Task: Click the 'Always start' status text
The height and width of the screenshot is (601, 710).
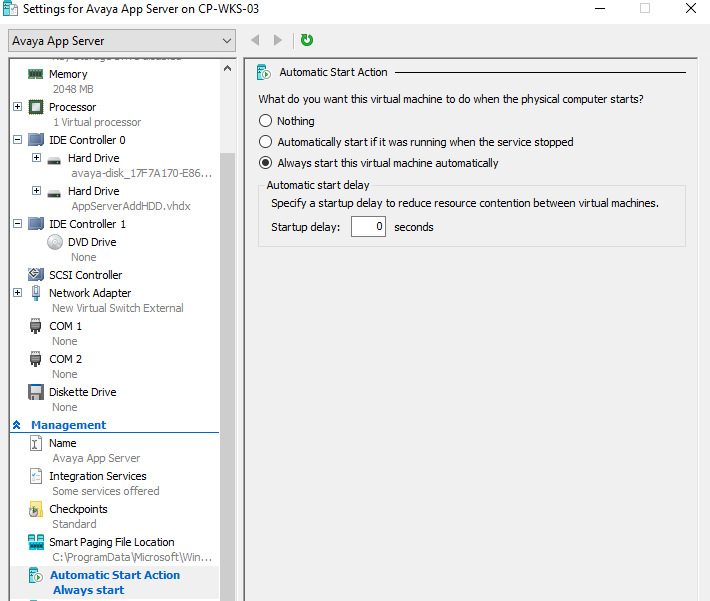Action: pyautogui.click(x=89, y=590)
